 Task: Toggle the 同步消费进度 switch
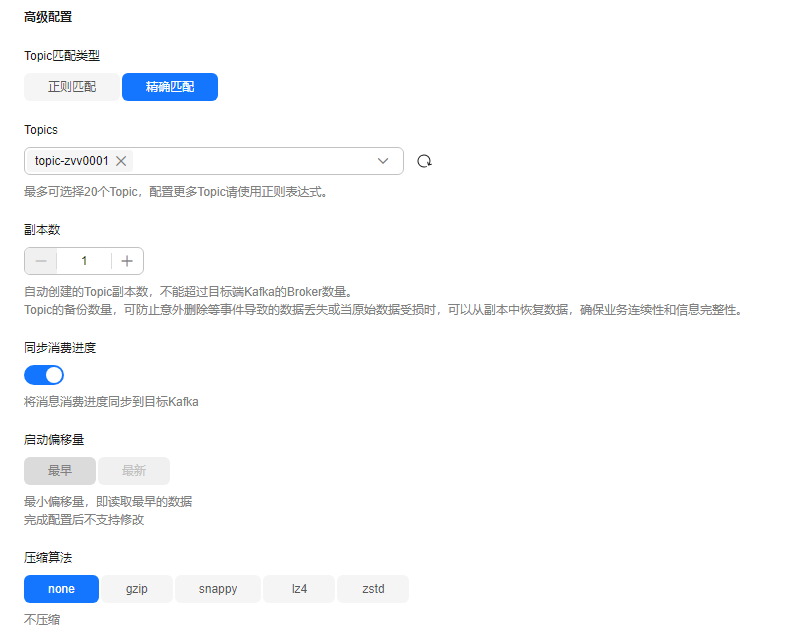(x=44, y=375)
